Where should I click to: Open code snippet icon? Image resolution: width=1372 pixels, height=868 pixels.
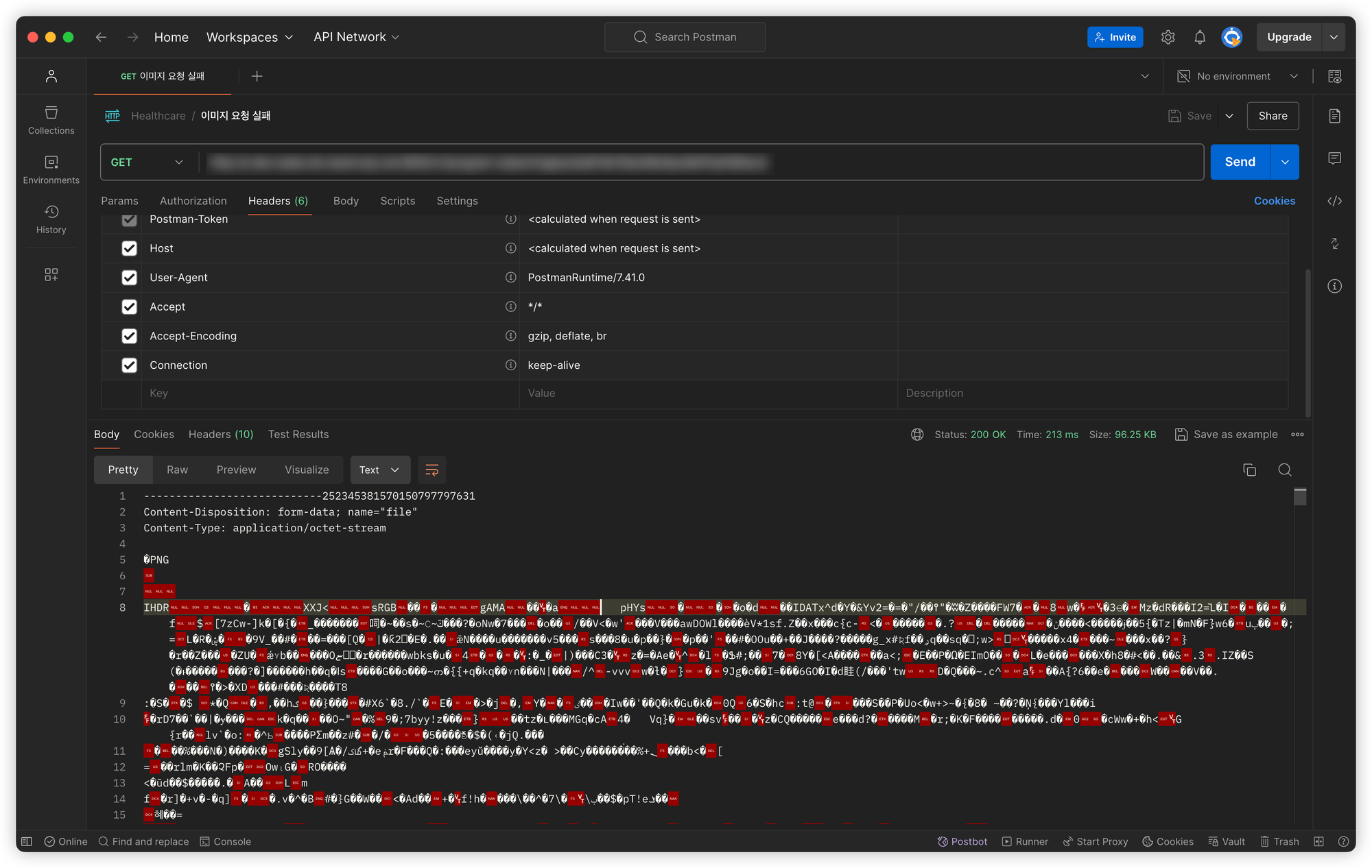(1334, 201)
